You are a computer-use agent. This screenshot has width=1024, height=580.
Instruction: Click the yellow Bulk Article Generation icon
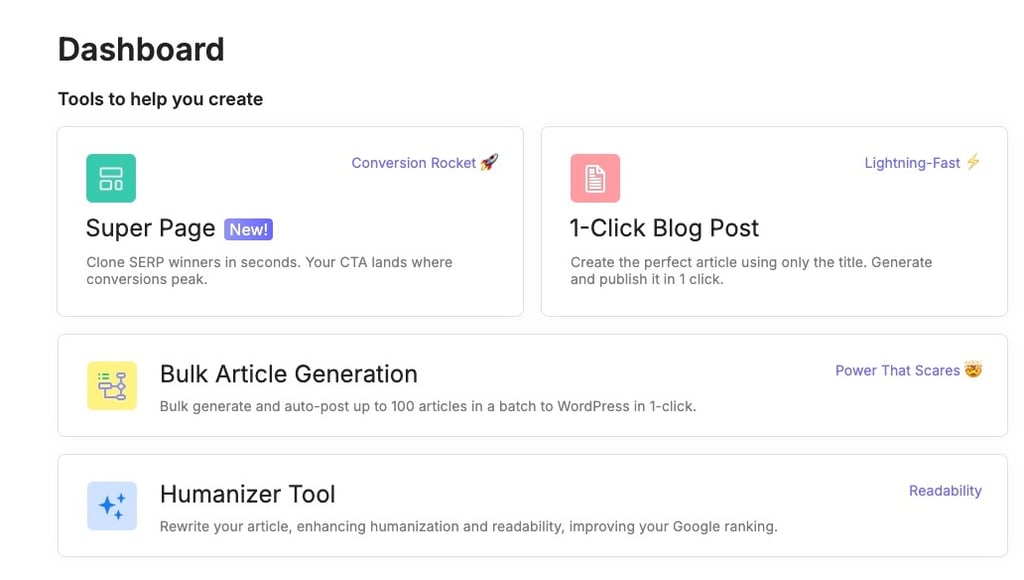pyautogui.click(x=112, y=385)
